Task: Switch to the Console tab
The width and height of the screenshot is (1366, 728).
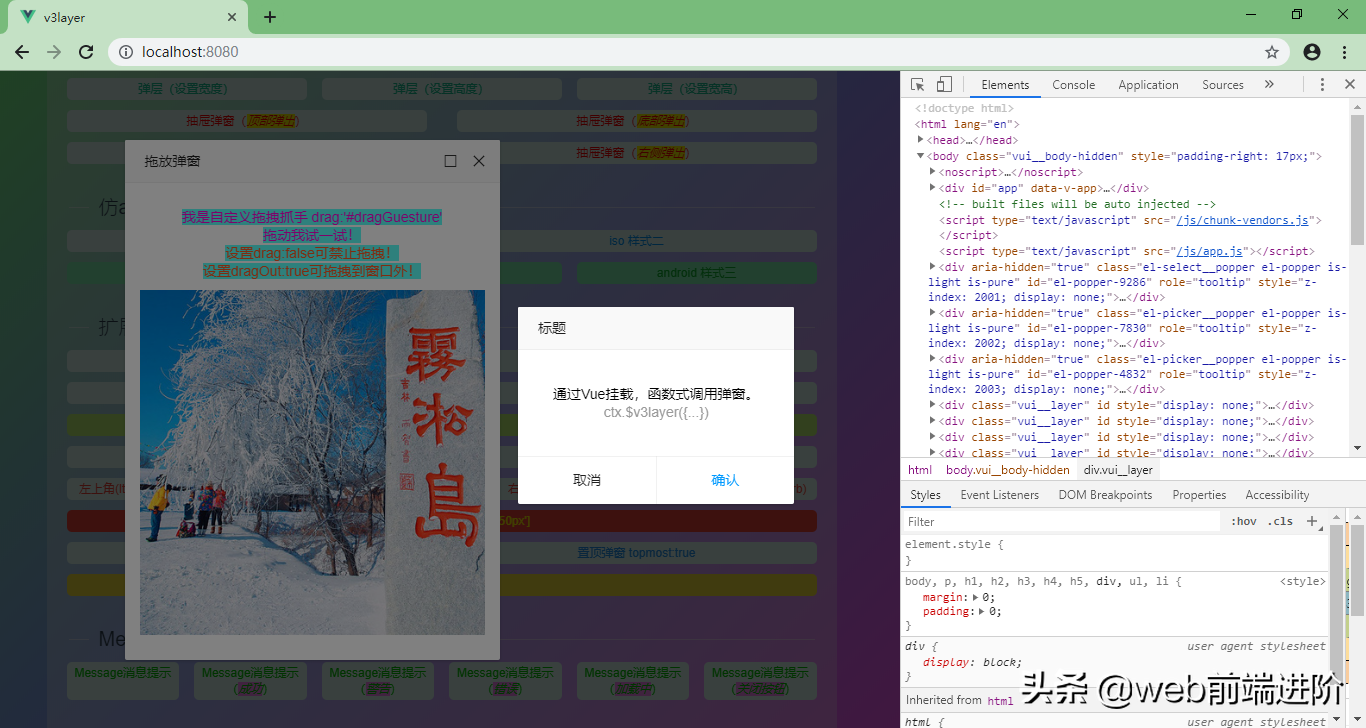Action: point(1074,85)
